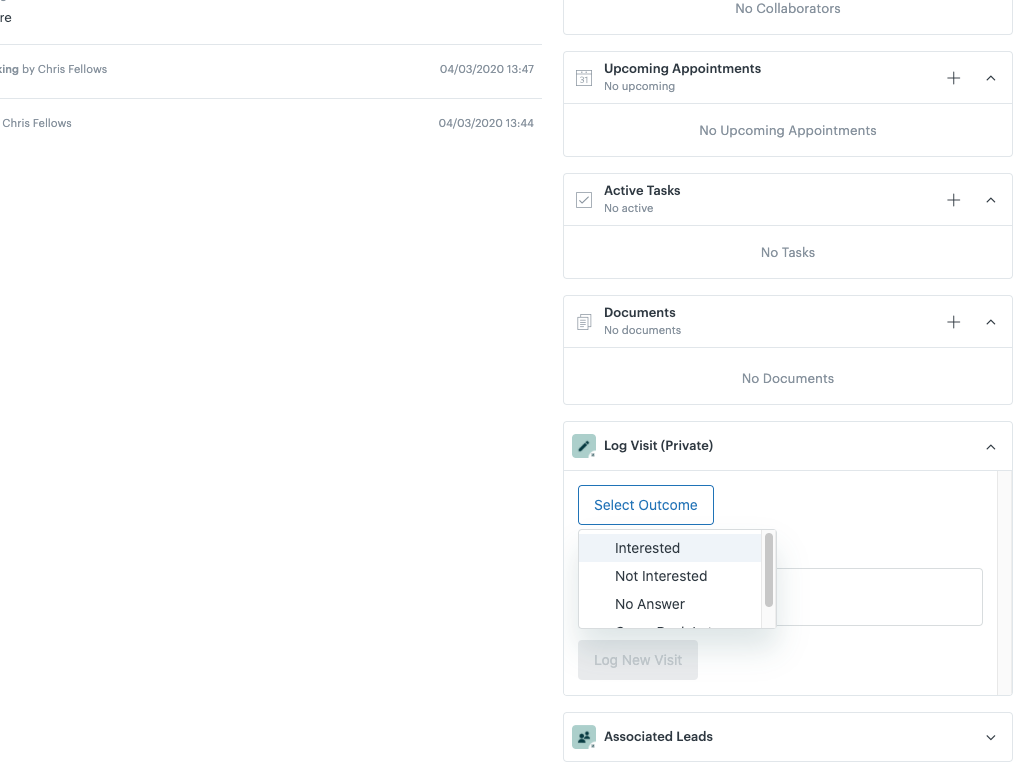Open the Select Outcome dropdown

[x=645, y=505]
